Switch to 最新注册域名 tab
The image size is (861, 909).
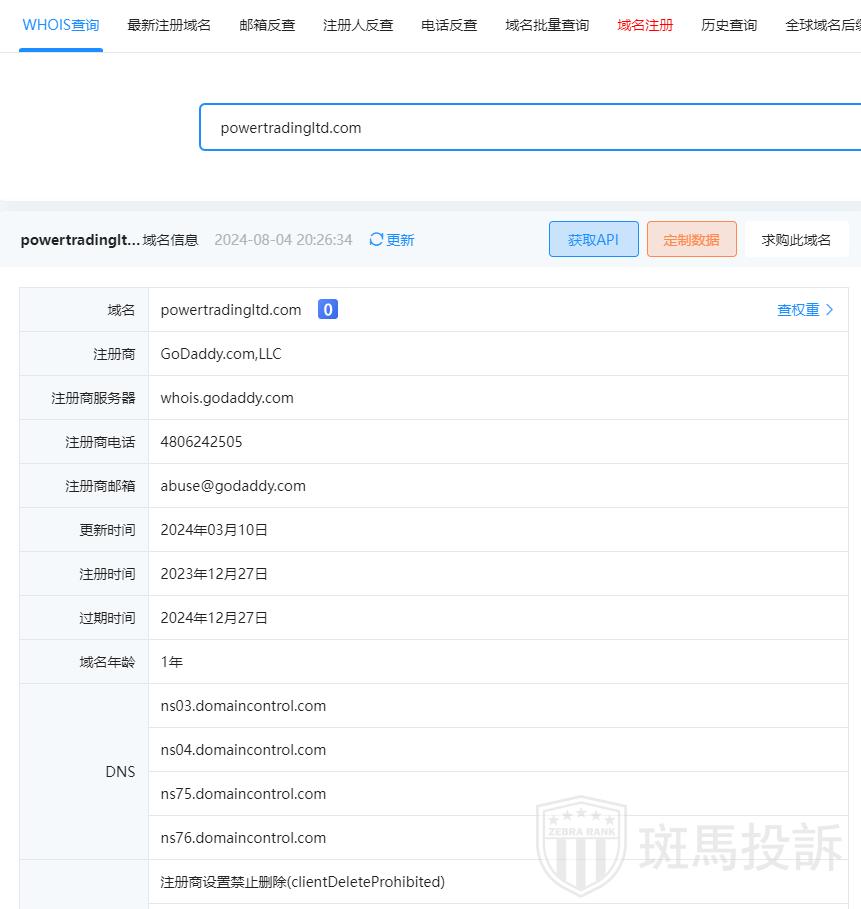point(169,25)
